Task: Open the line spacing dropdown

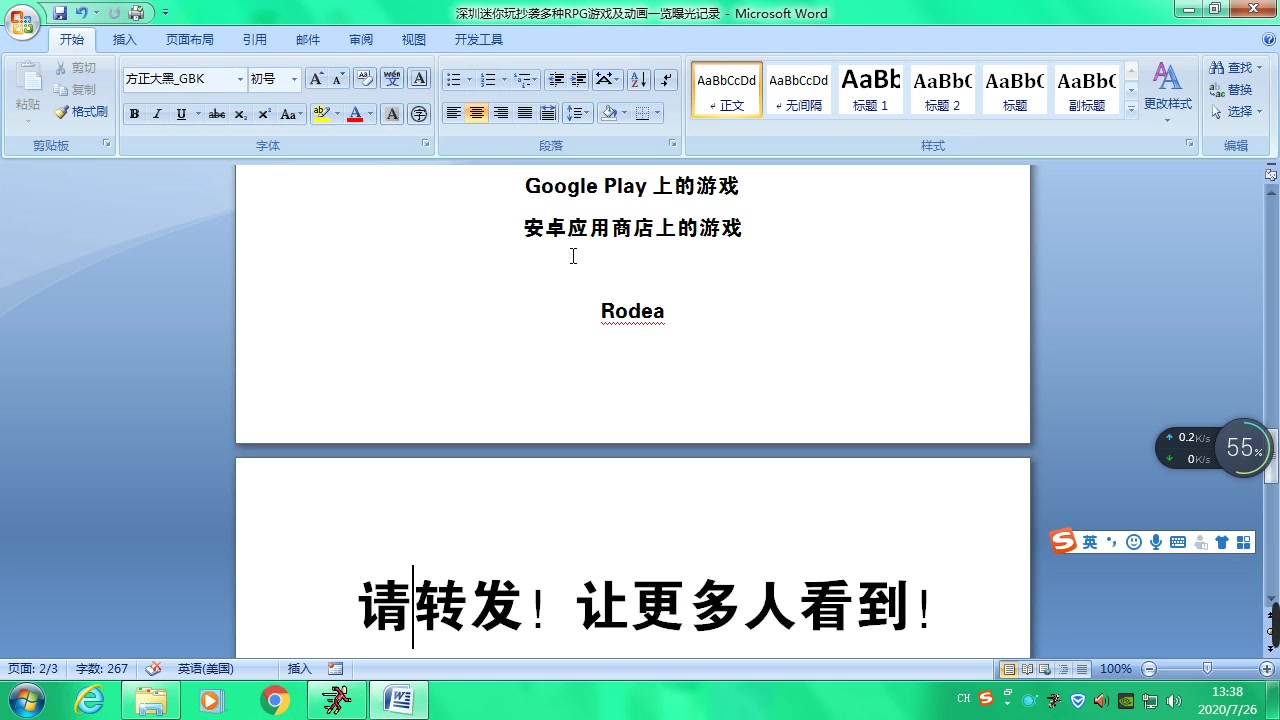Action: pos(578,113)
